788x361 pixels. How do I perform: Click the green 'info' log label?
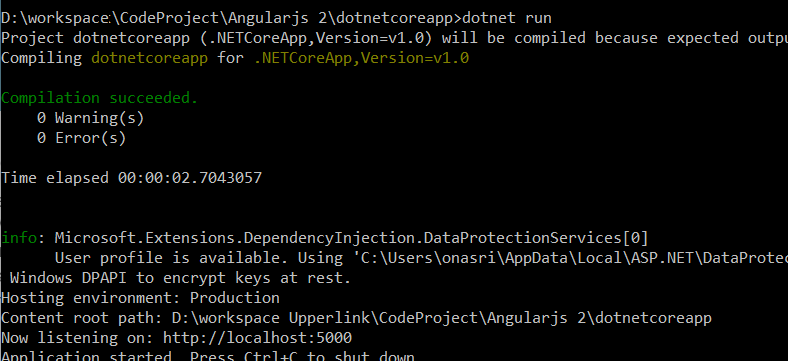(x=19, y=237)
